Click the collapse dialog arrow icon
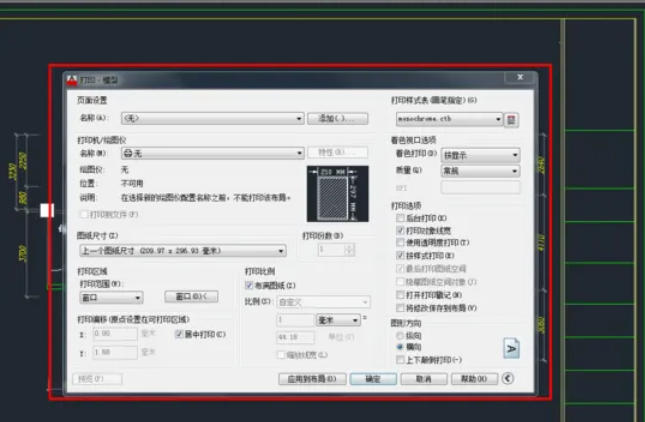The width and height of the screenshot is (645, 422). point(508,378)
